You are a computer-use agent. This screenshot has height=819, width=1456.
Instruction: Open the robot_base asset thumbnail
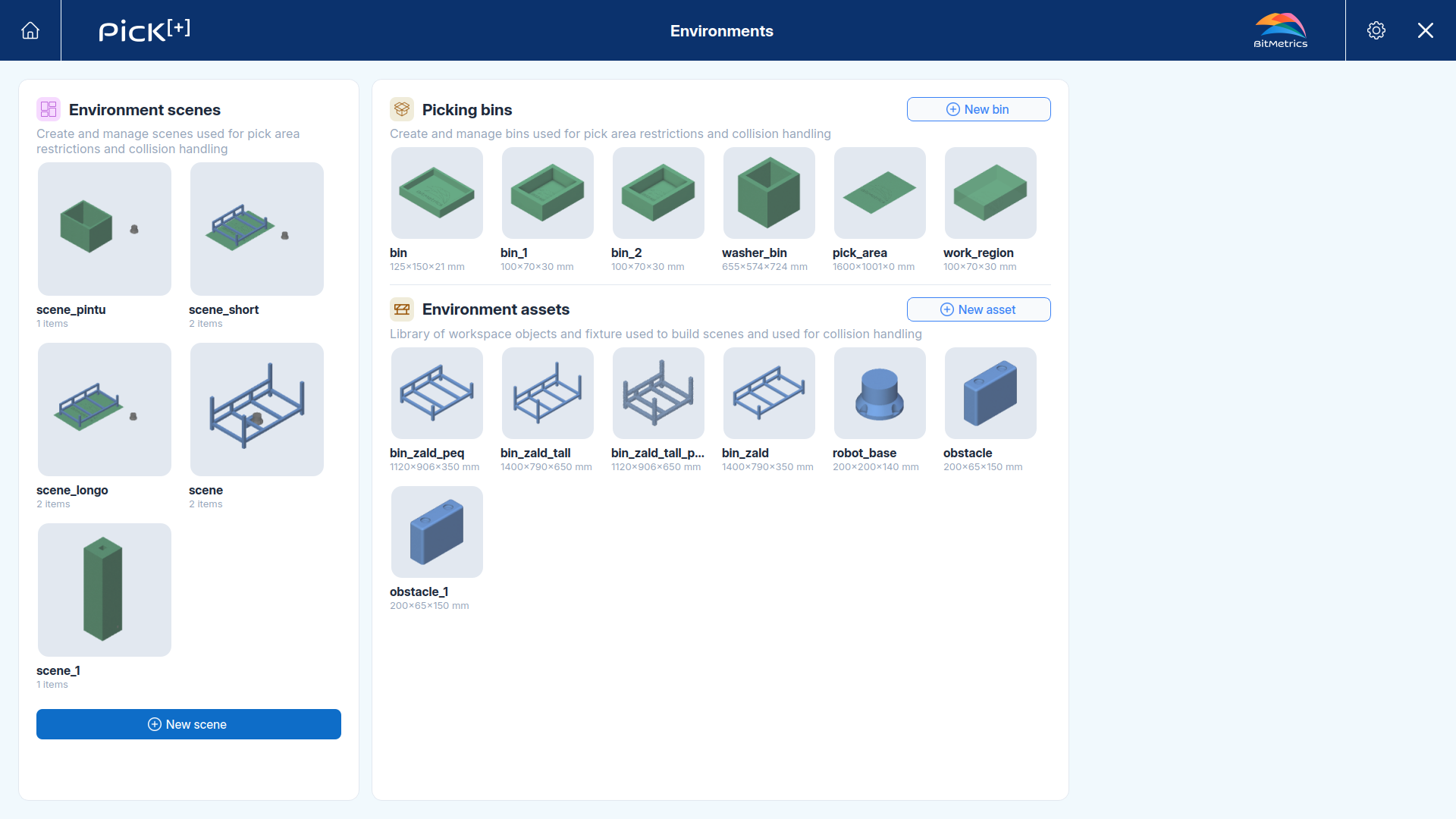click(x=880, y=394)
